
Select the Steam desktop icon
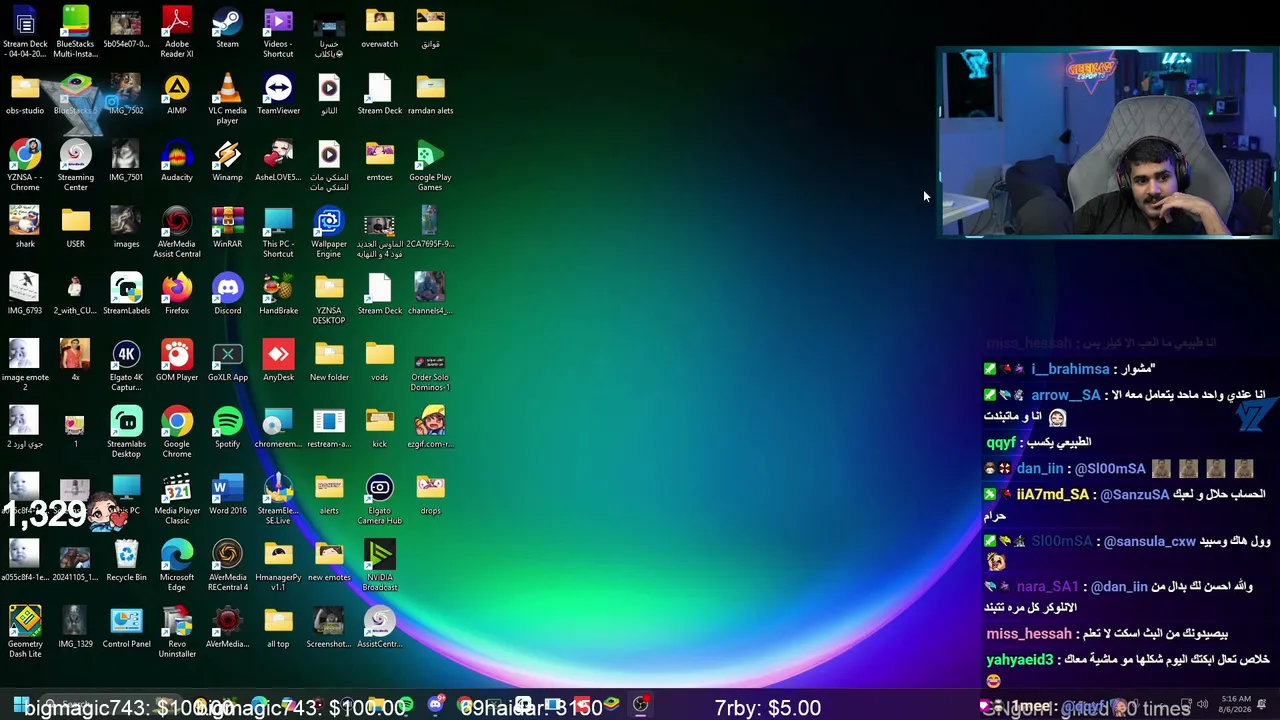point(227,27)
